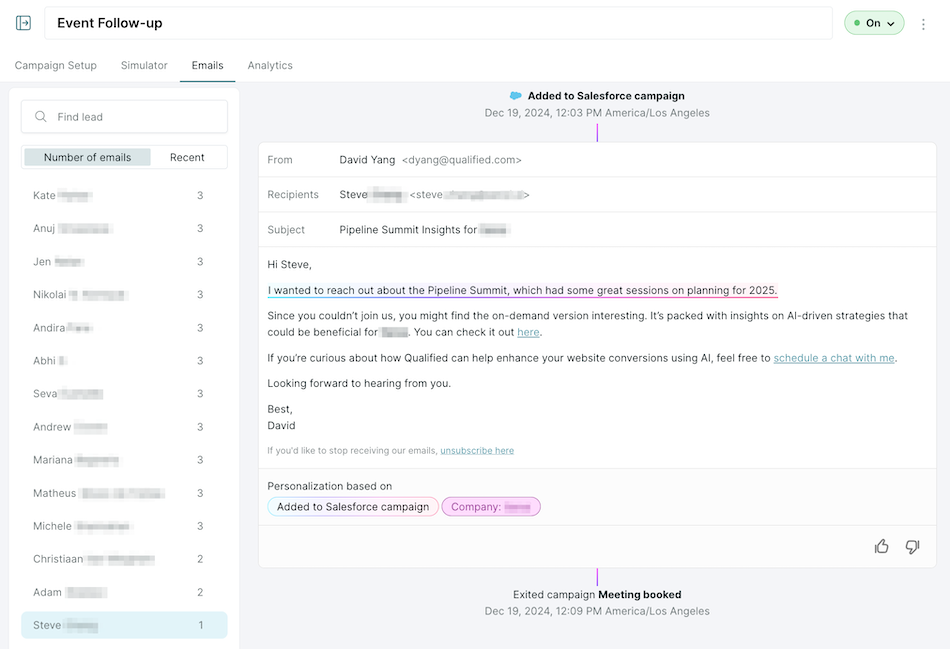Open the on-demand 'here' link

pyautogui.click(x=528, y=332)
